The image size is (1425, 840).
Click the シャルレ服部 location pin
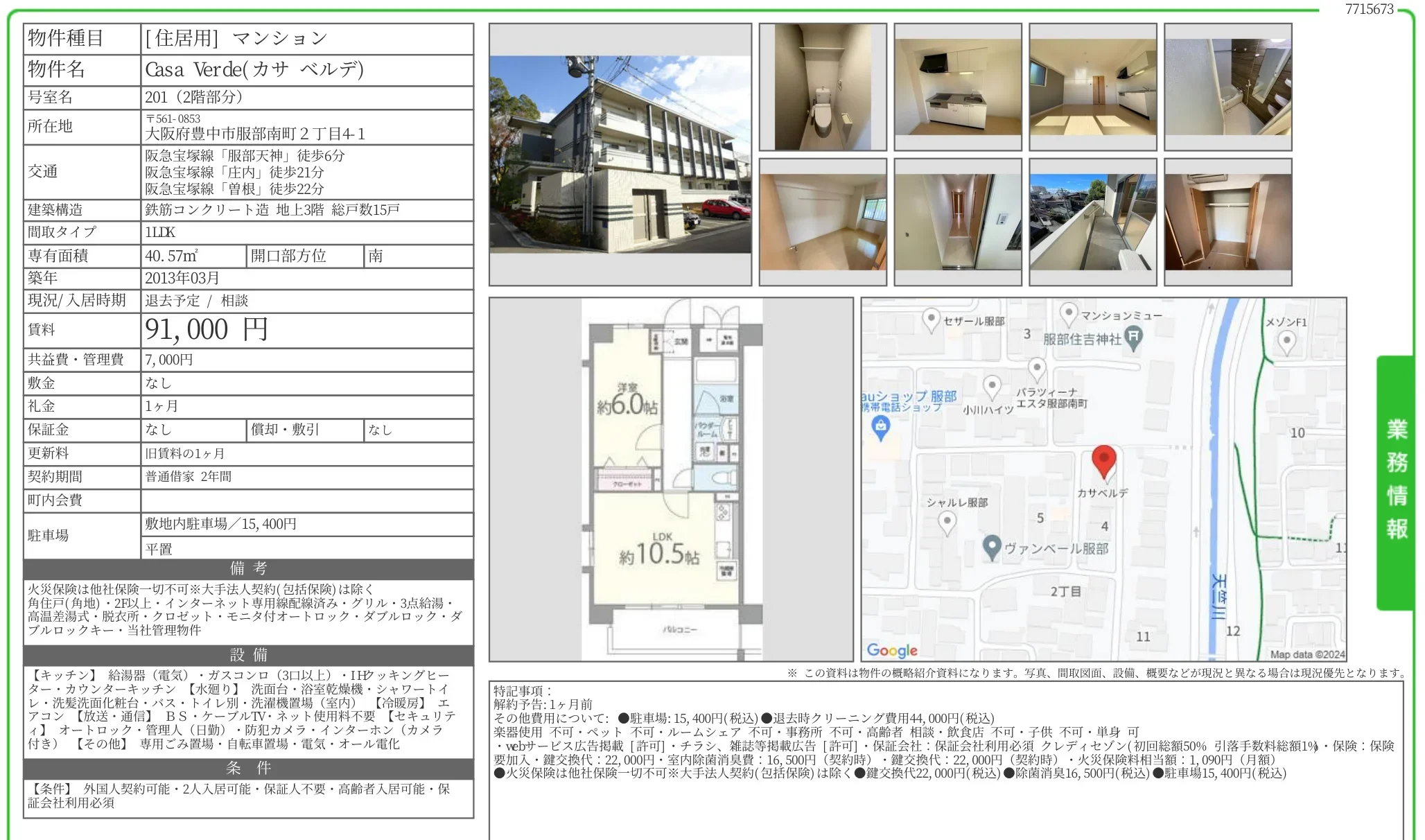[x=947, y=522]
